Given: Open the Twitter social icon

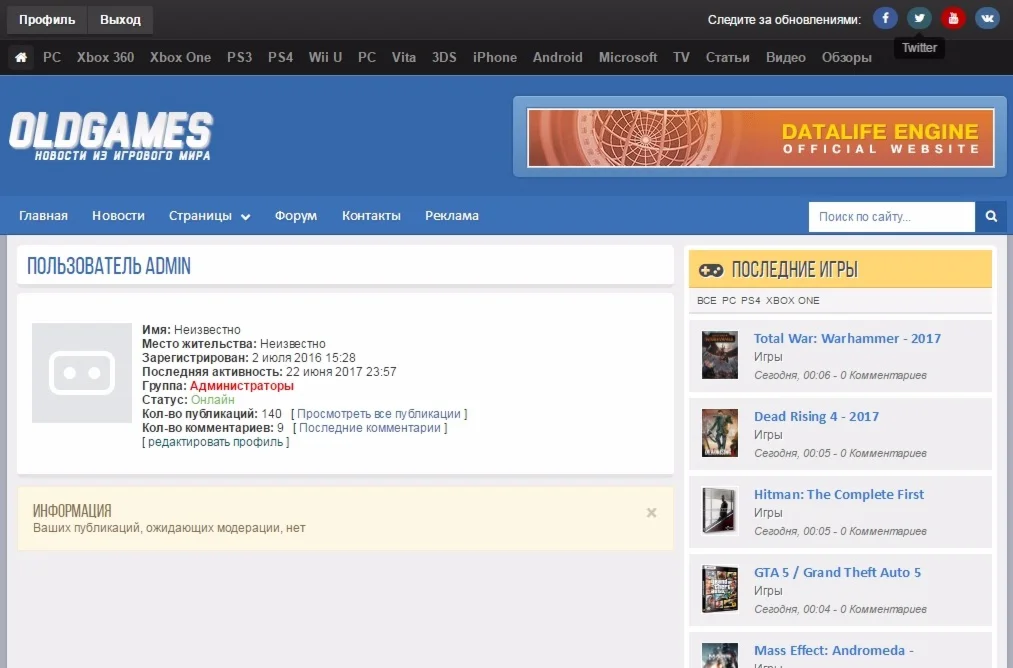Looking at the screenshot, I should tap(919, 18).
